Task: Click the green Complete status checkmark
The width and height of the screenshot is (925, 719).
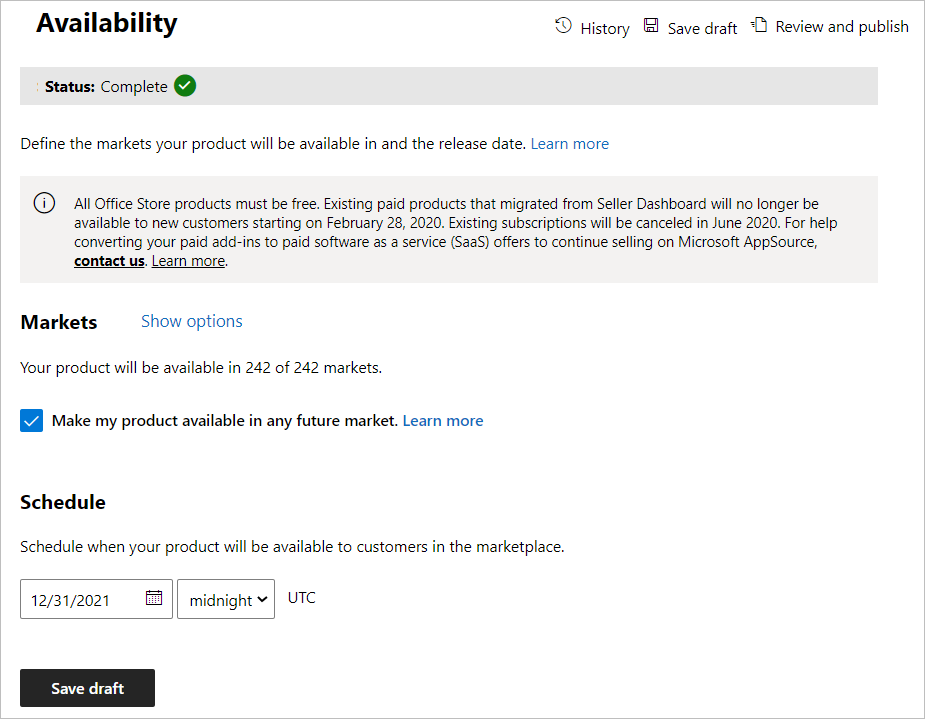Action: click(185, 86)
